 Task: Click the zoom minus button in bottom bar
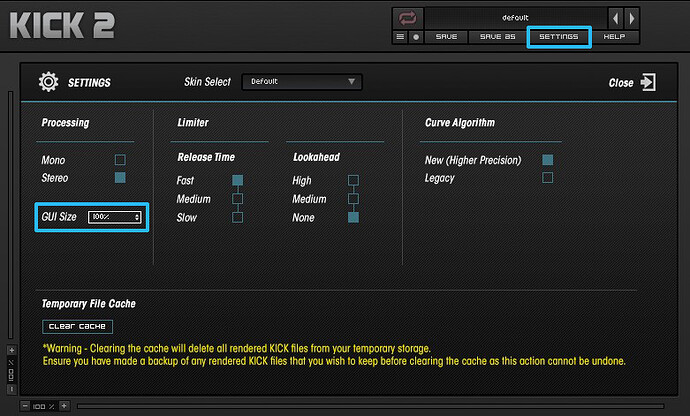click(x=25, y=406)
